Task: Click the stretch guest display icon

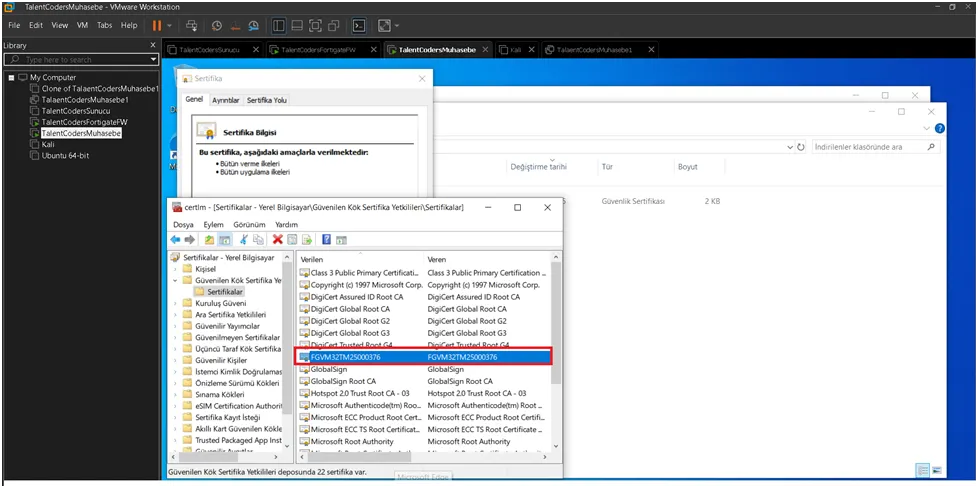Action: pyautogui.click(x=384, y=26)
